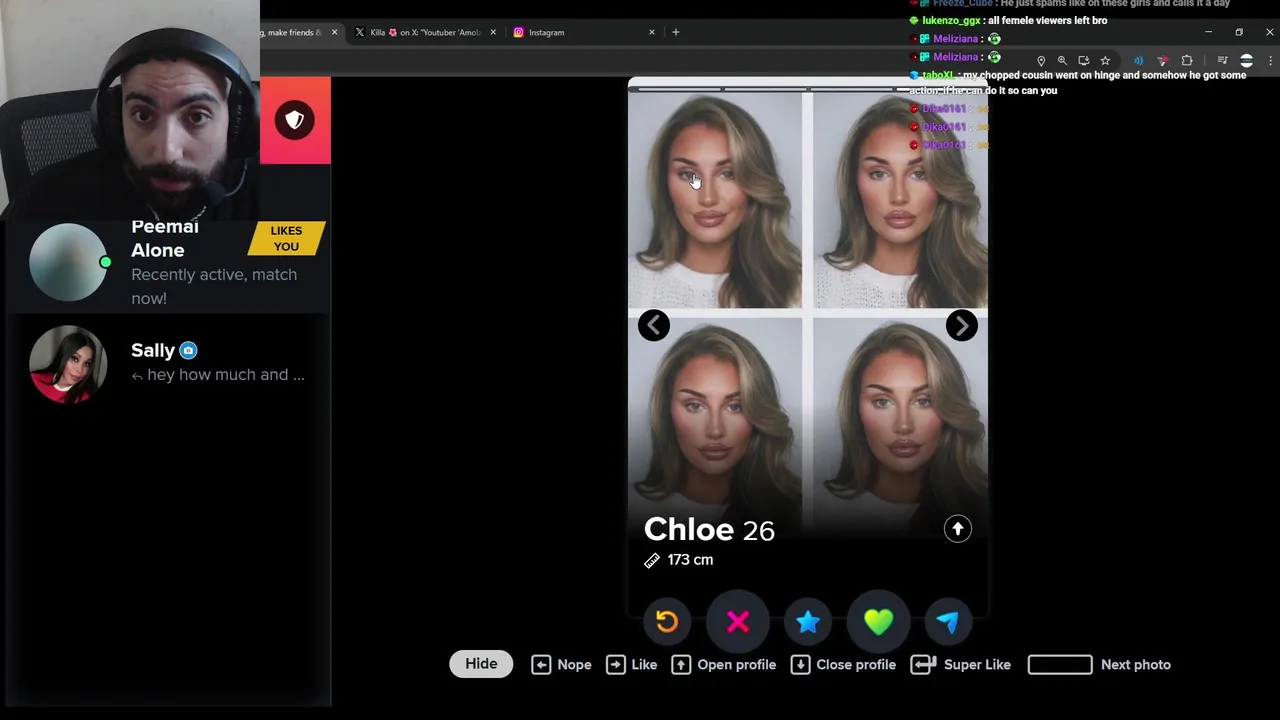
Task: Click the location pin icon in address bar
Action: (1041, 61)
